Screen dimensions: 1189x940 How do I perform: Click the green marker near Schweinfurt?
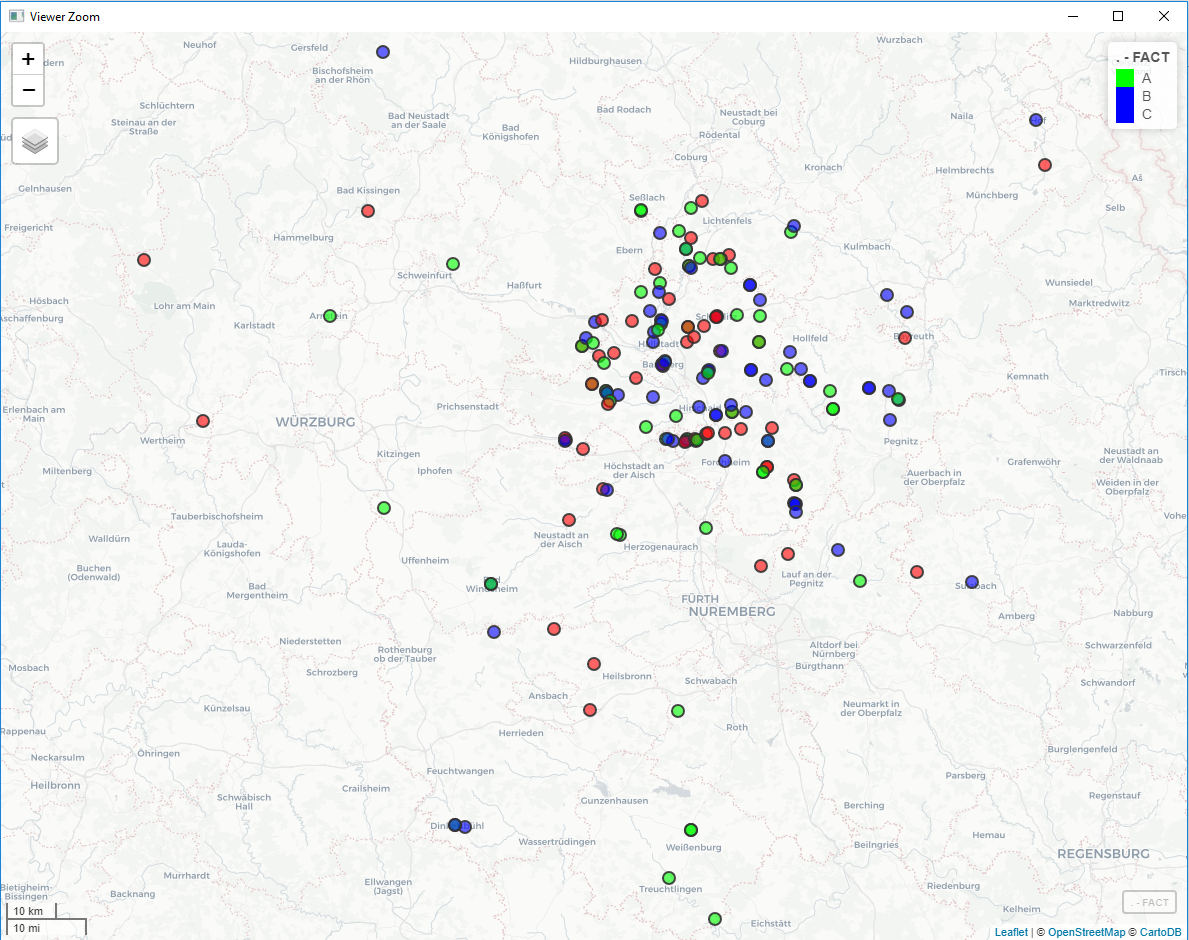[x=452, y=263]
